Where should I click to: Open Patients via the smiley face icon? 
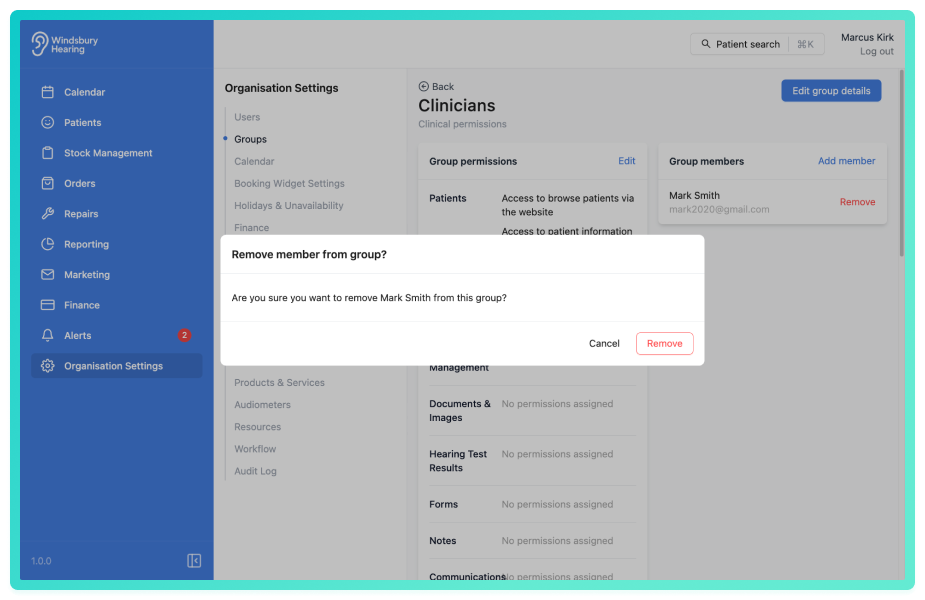(x=48, y=122)
